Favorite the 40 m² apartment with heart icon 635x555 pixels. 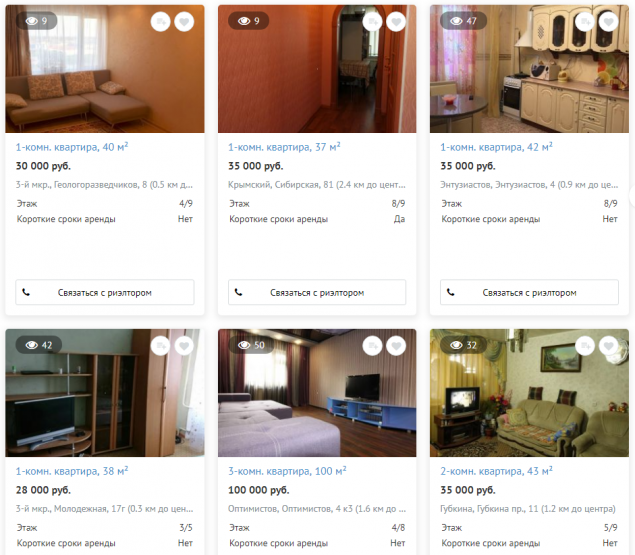click(x=184, y=21)
